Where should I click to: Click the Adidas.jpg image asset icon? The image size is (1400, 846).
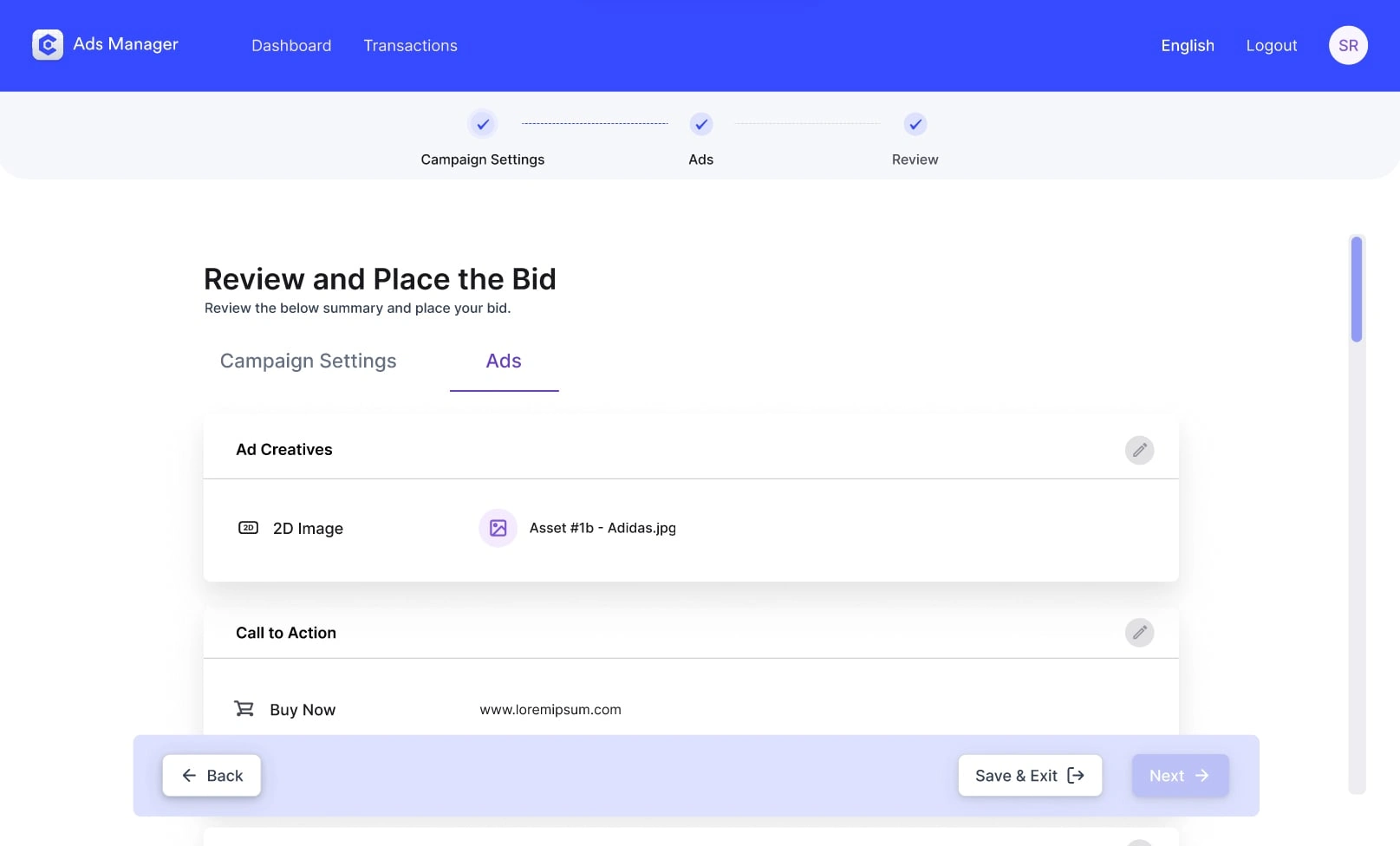498,528
